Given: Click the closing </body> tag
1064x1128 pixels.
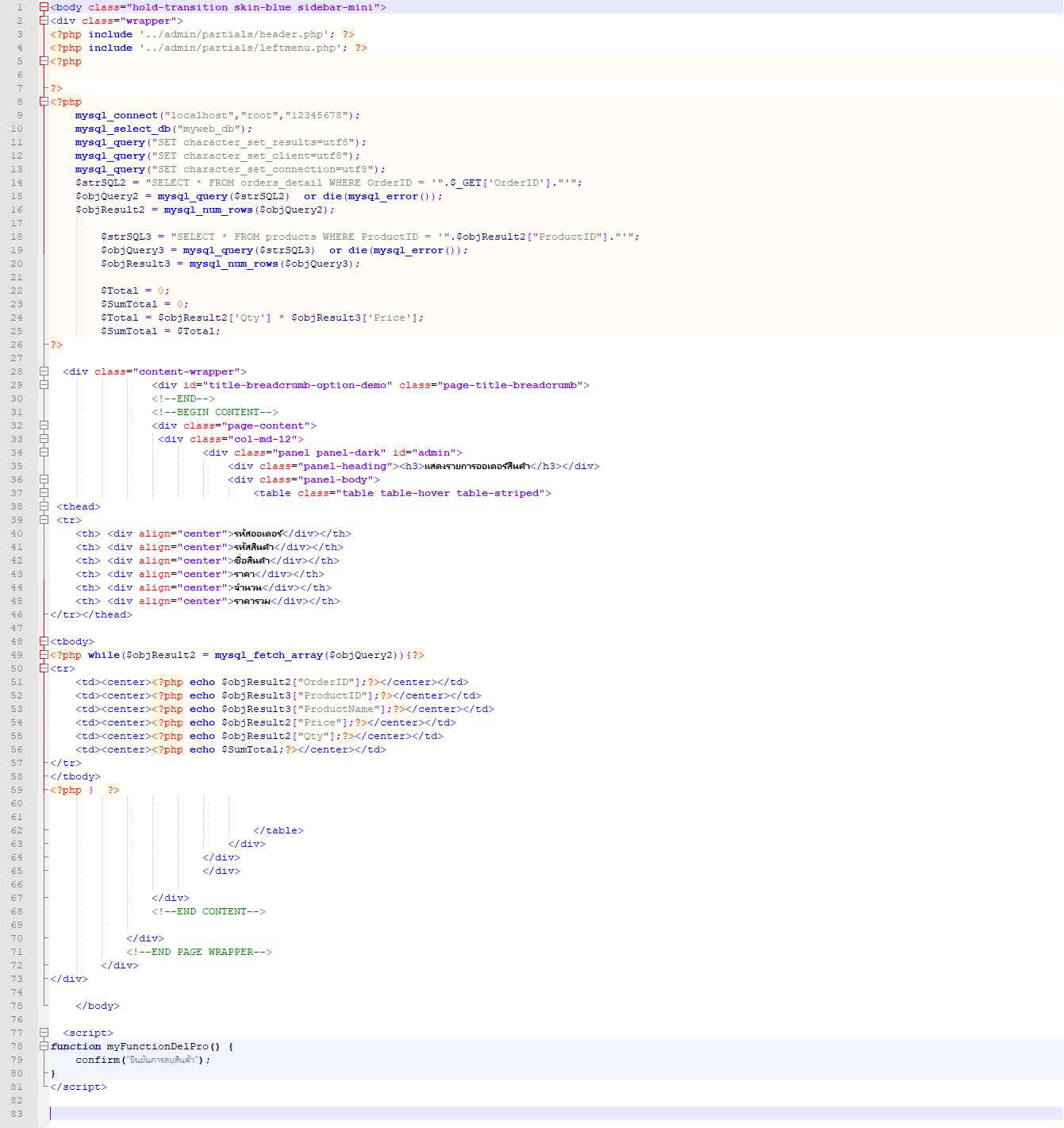Looking at the screenshot, I should coord(98,1006).
